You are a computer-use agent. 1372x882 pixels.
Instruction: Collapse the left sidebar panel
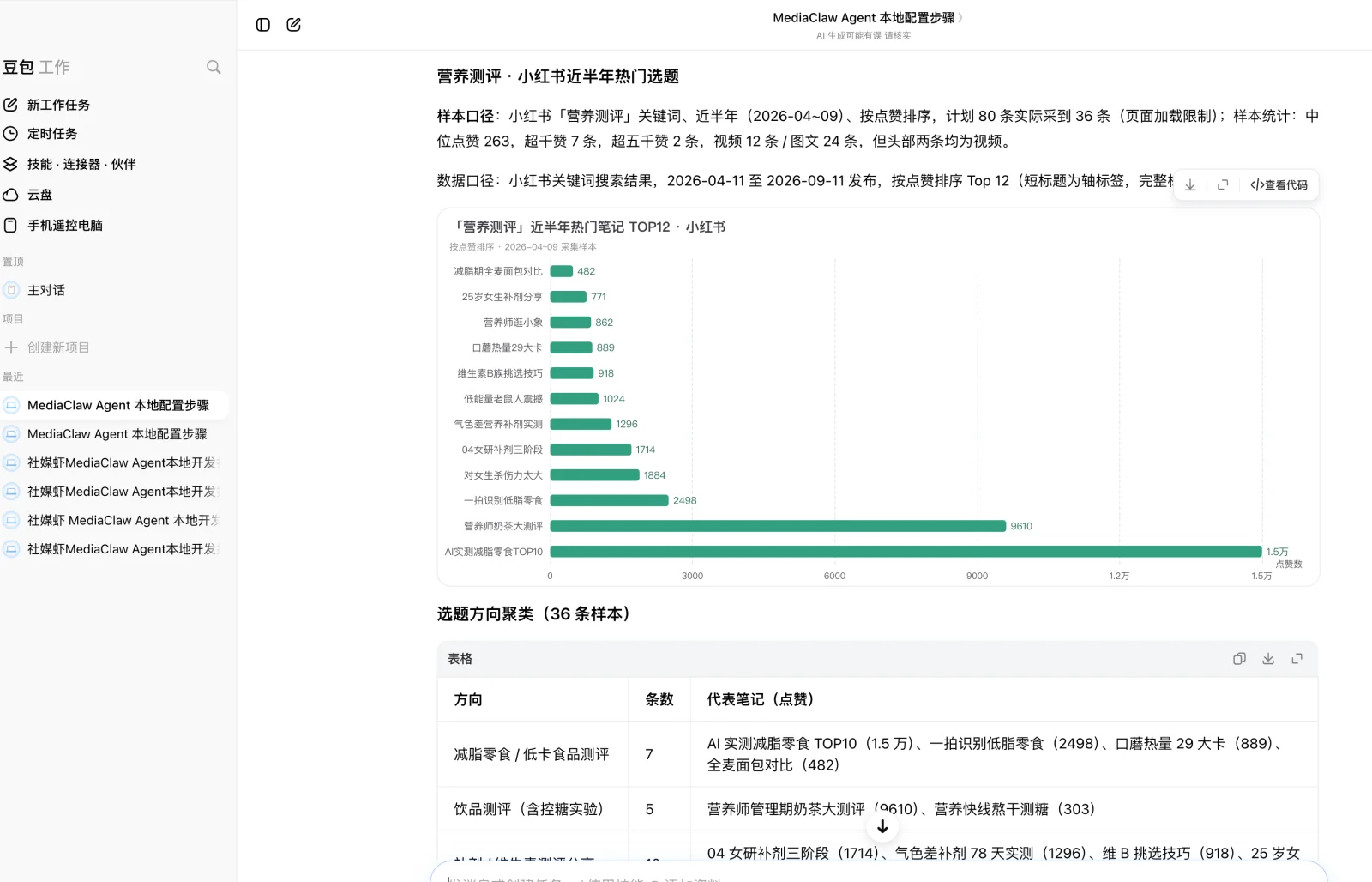point(263,25)
